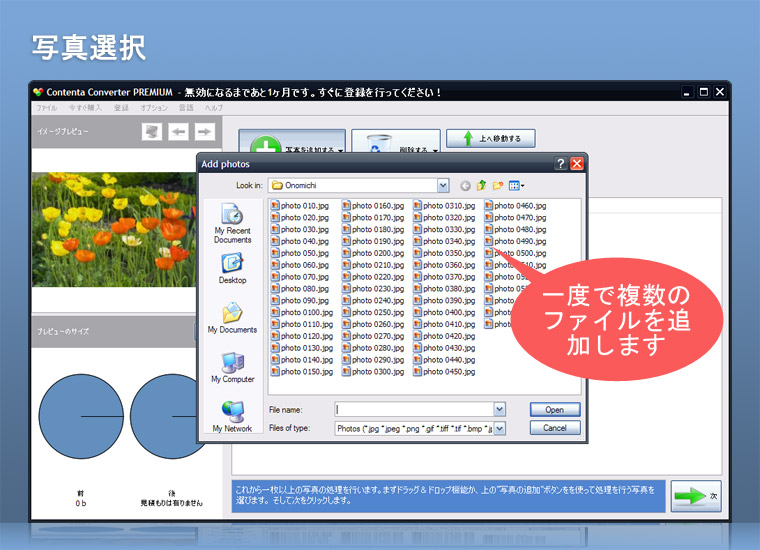This screenshot has height=550, width=760.
Task: Select file photo 0450.jpg
Action: point(444,372)
